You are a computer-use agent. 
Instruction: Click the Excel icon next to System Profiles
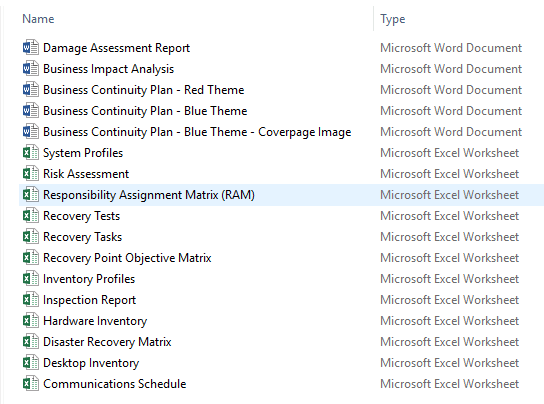[x=31, y=153]
